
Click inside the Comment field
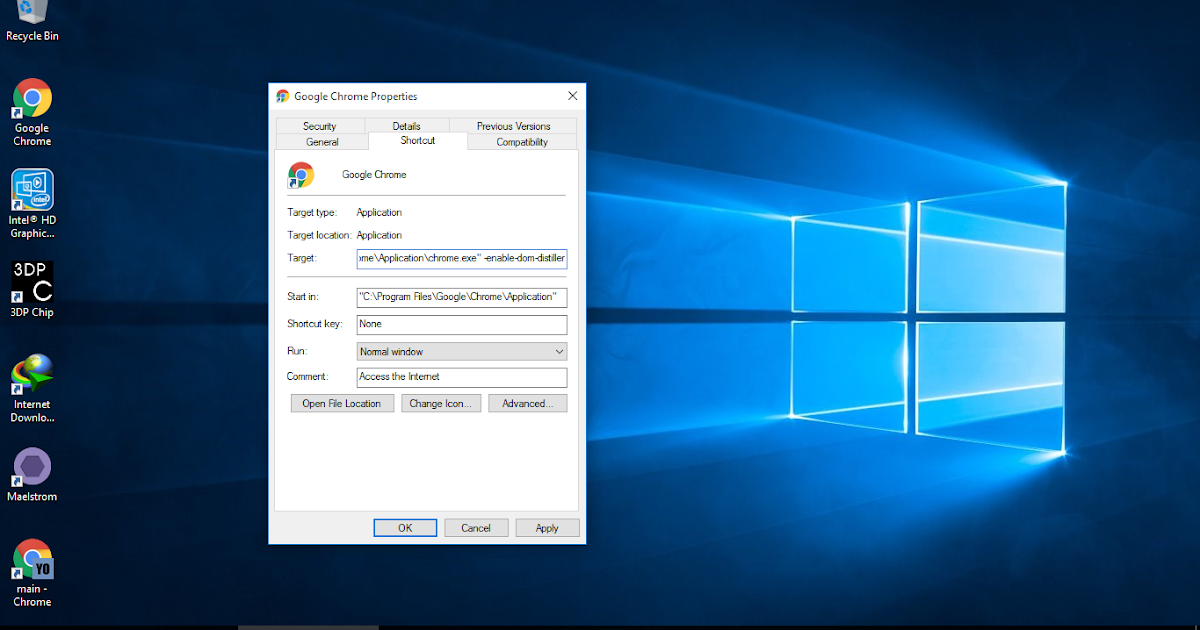click(462, 378)
